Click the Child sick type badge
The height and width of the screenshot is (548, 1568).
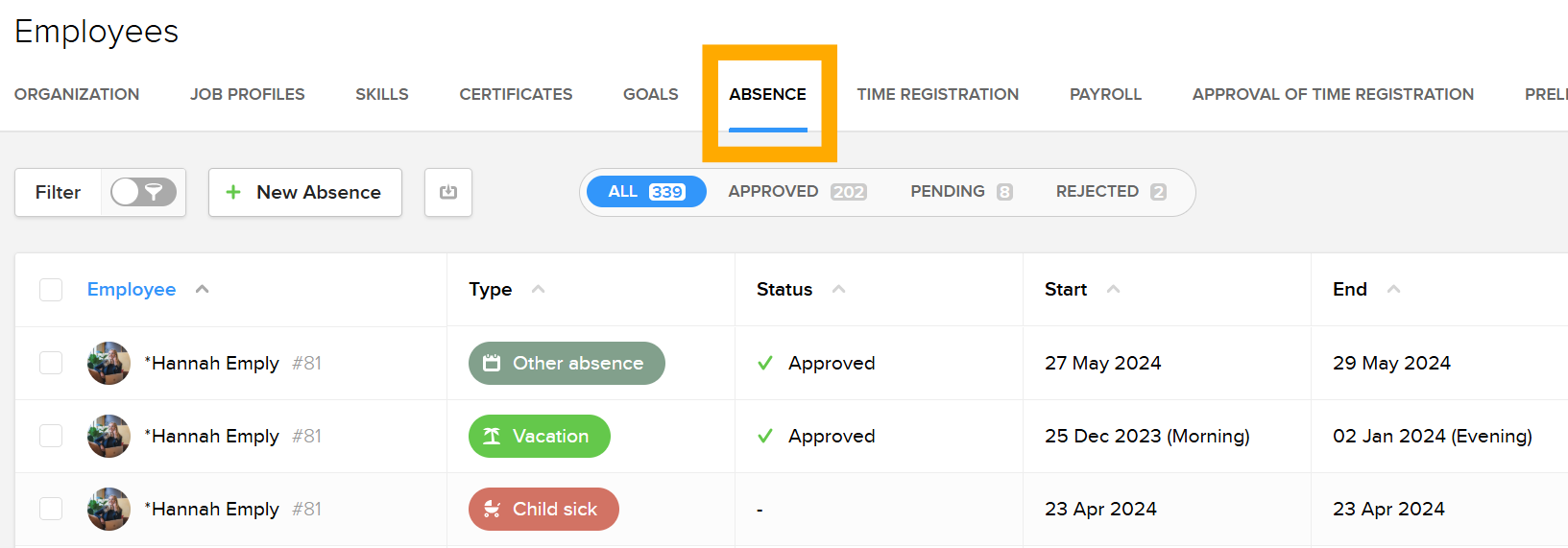(543, 509)
